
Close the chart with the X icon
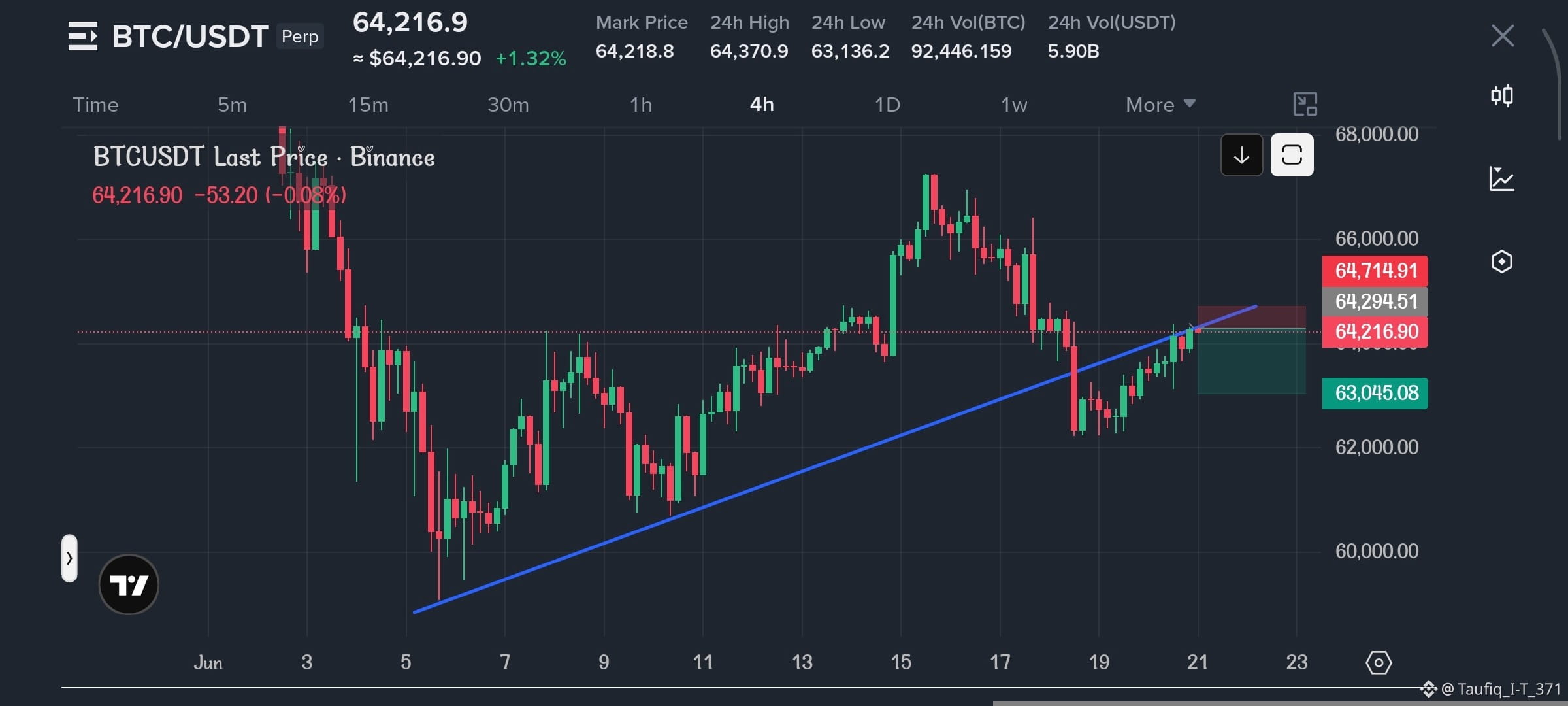tap(1502, 36)
